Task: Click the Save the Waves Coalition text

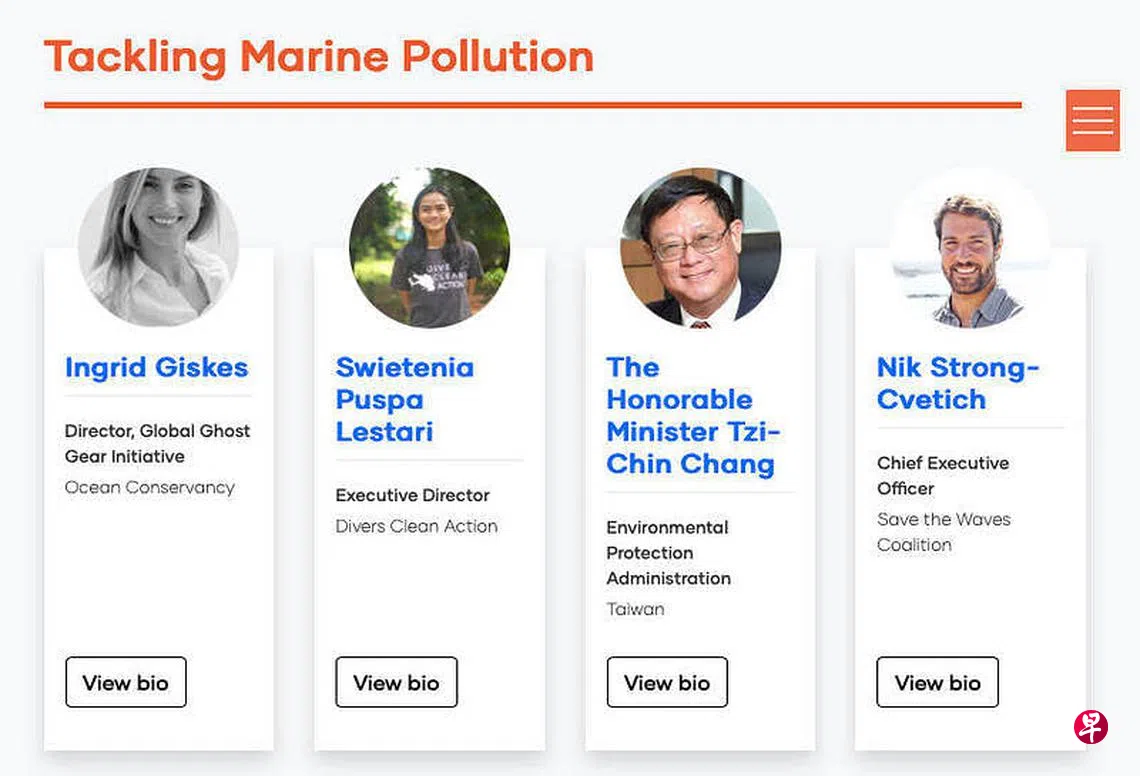Action: click(x=943, y=532)
